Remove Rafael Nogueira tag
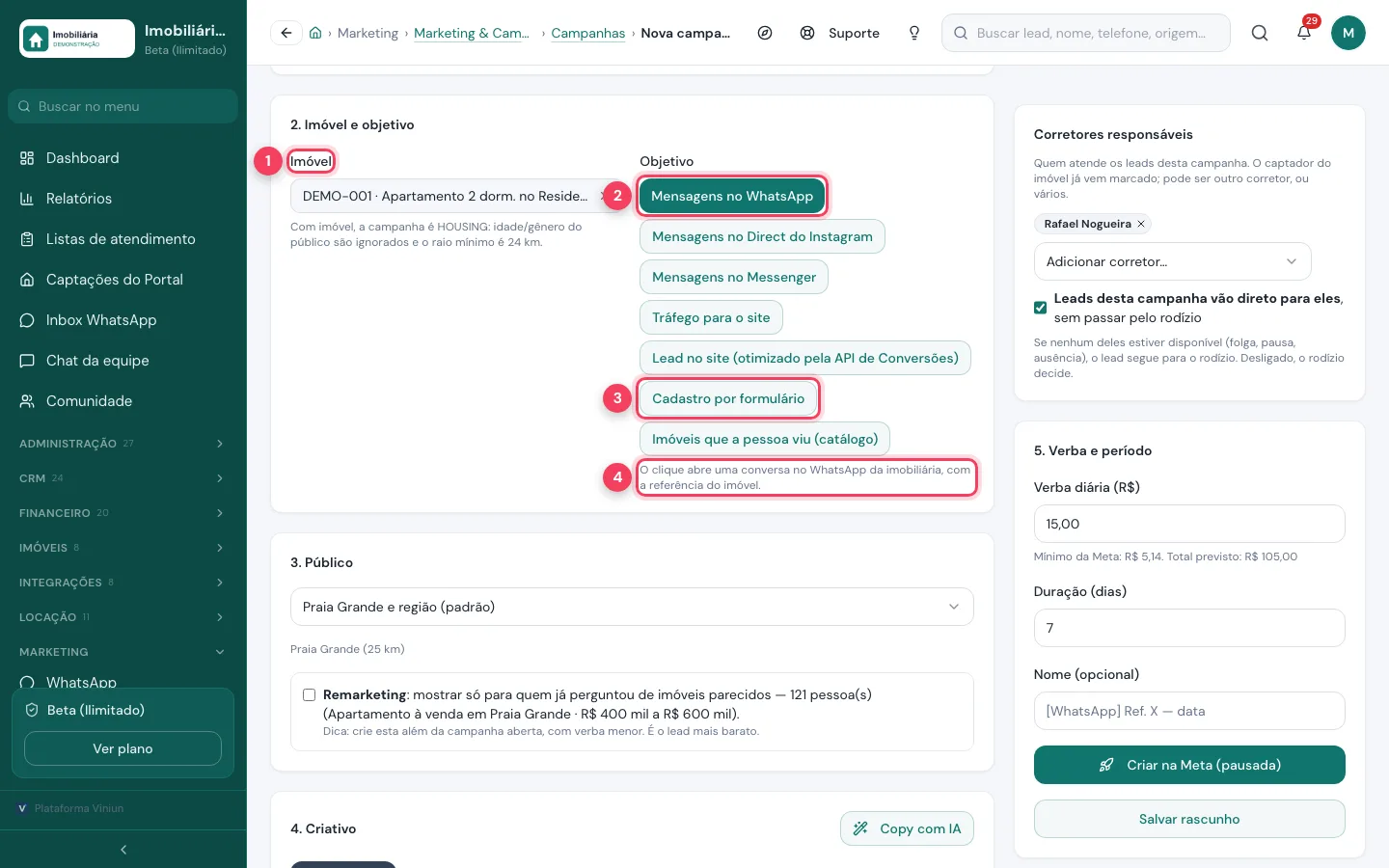Viewport: 1389px width, 868px height. tap(1141, 224)
